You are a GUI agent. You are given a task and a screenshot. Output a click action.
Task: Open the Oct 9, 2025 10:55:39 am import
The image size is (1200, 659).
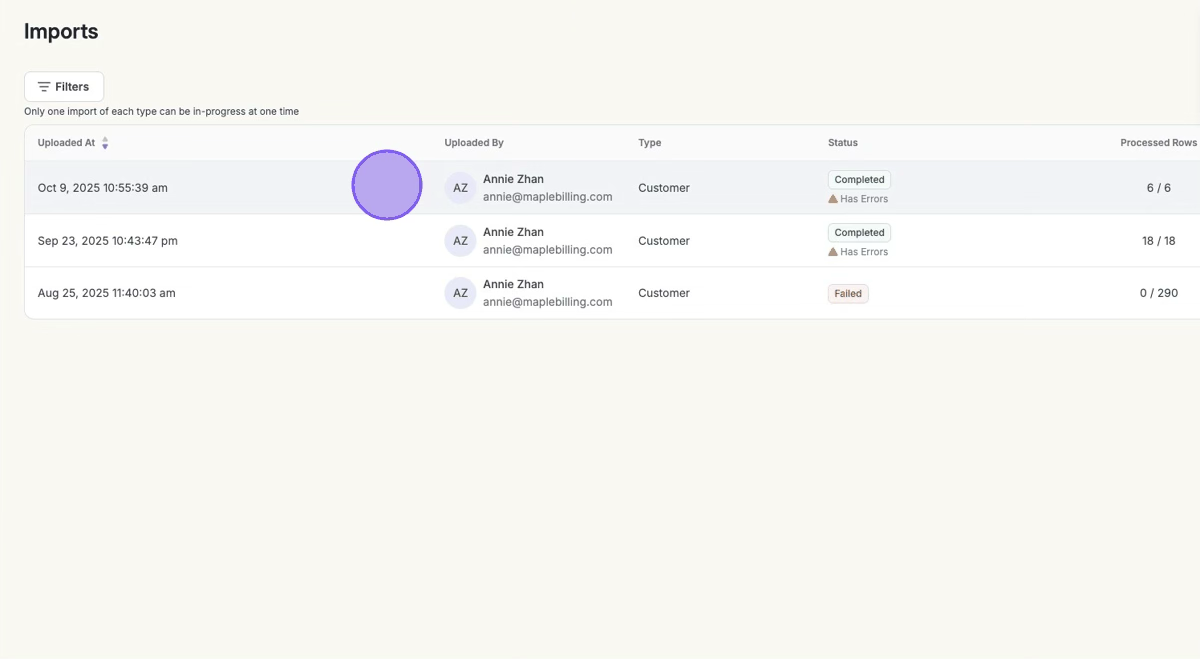[x=103, y=188]
